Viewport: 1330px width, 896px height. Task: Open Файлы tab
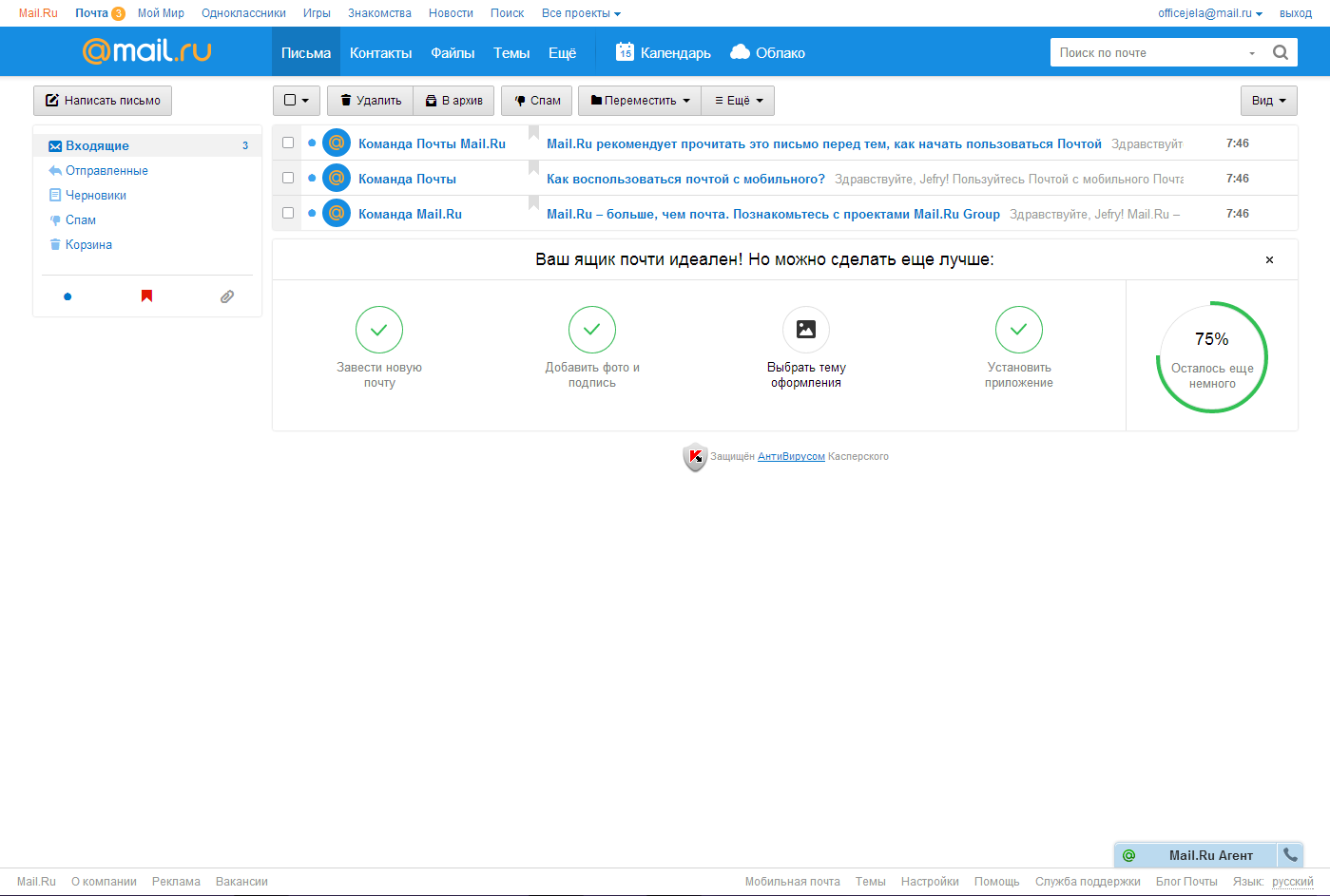click(x=453, y=52)
